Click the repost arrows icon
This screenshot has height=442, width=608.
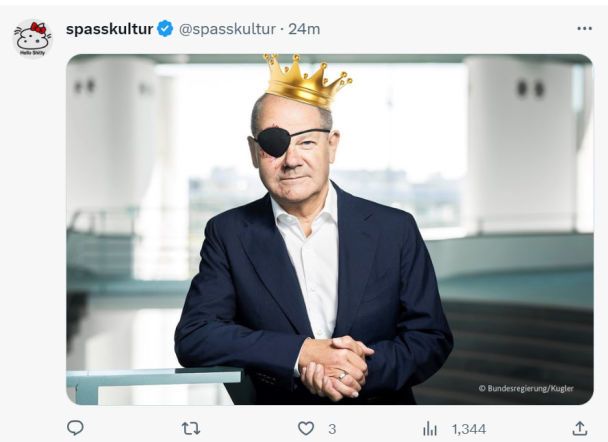click(190, 428)
